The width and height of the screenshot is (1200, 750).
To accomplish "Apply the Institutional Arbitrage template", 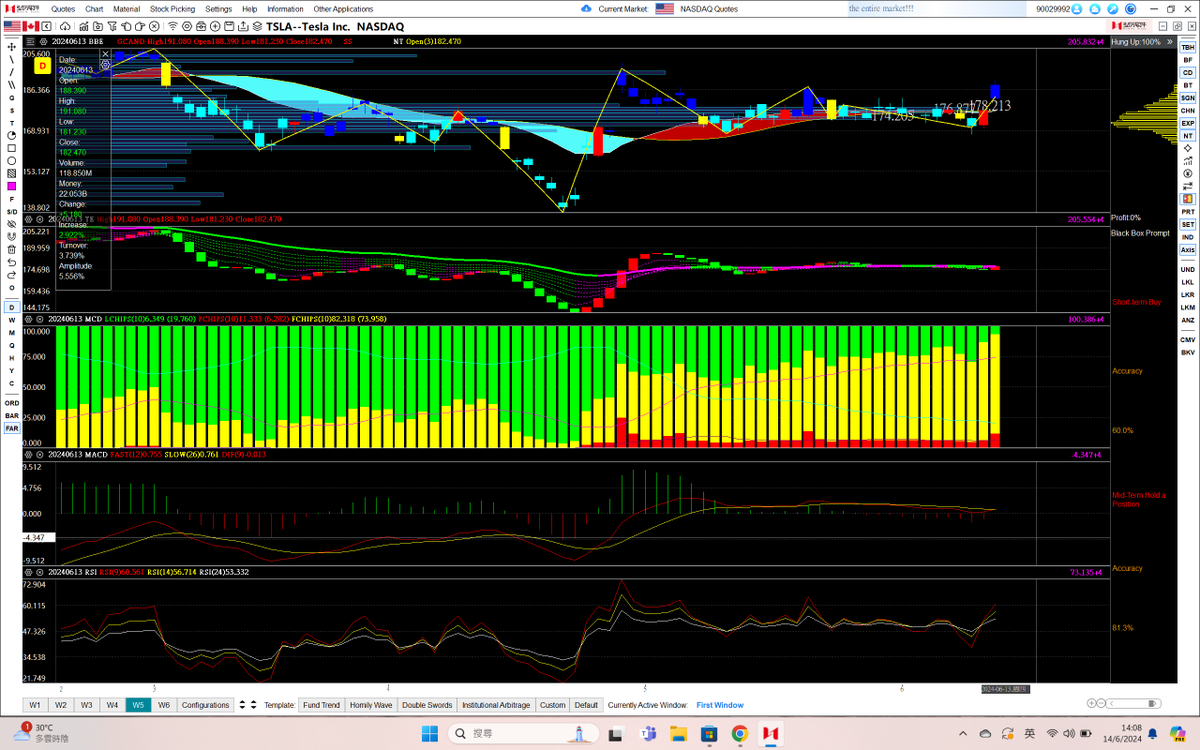I will pos(497,705).
